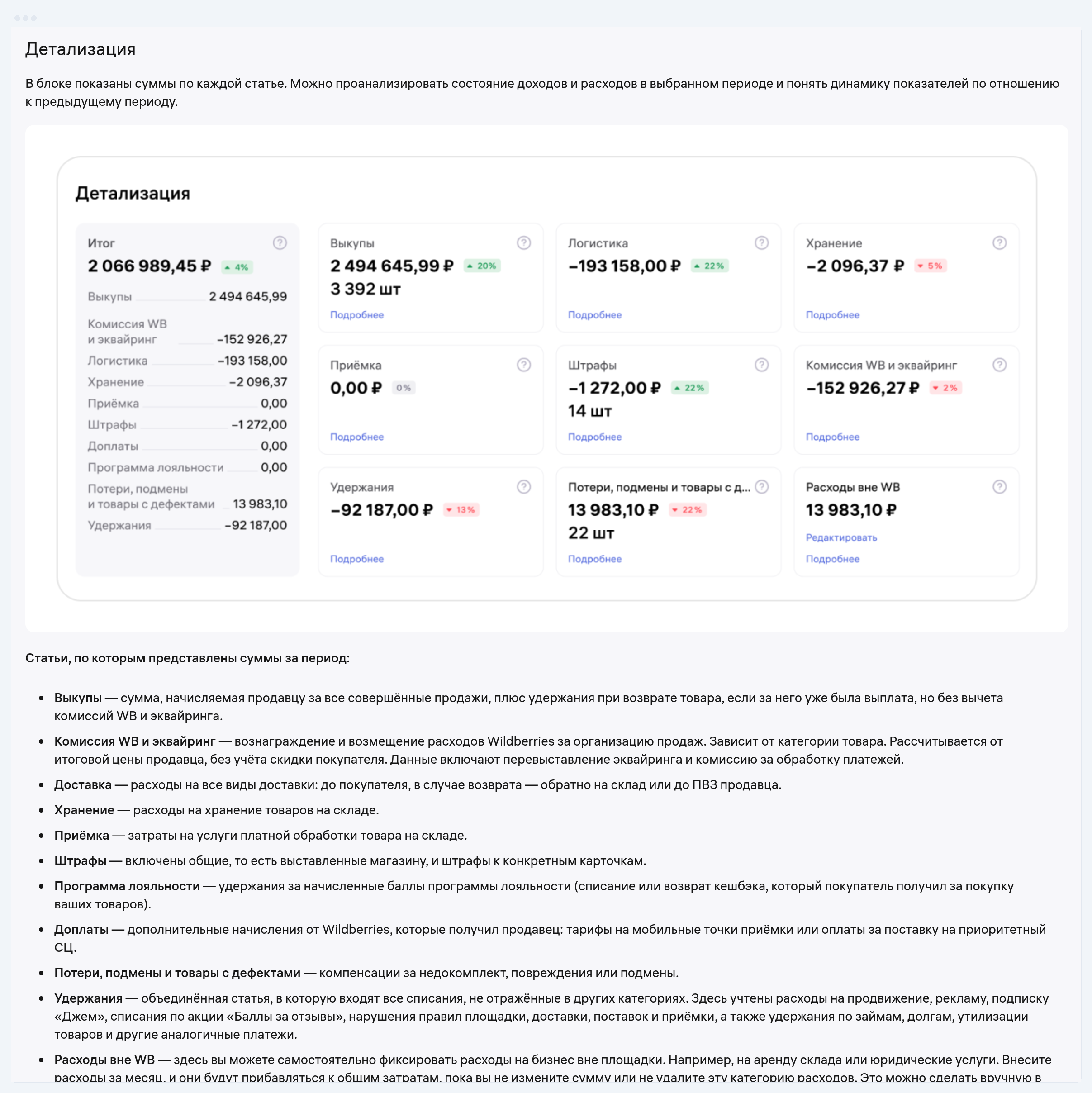The image size is (1092, 1093).
Task: Click the Программа лояльности row in Итог
Action: (187, 467)
